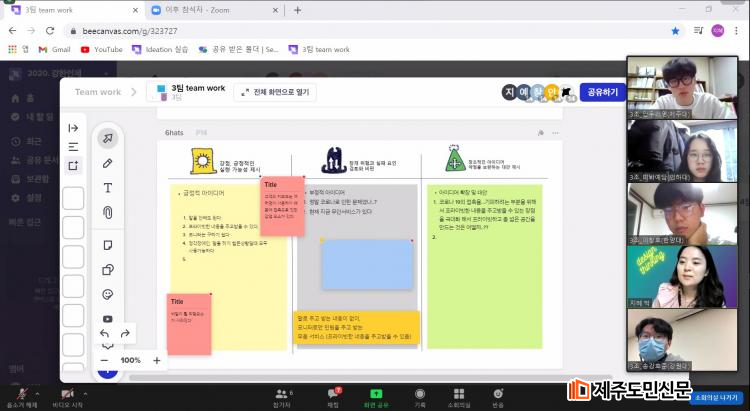This screenshot has height=411, width=750.
Task: Select the pen drawing tool
Action: tap(107, 163)
